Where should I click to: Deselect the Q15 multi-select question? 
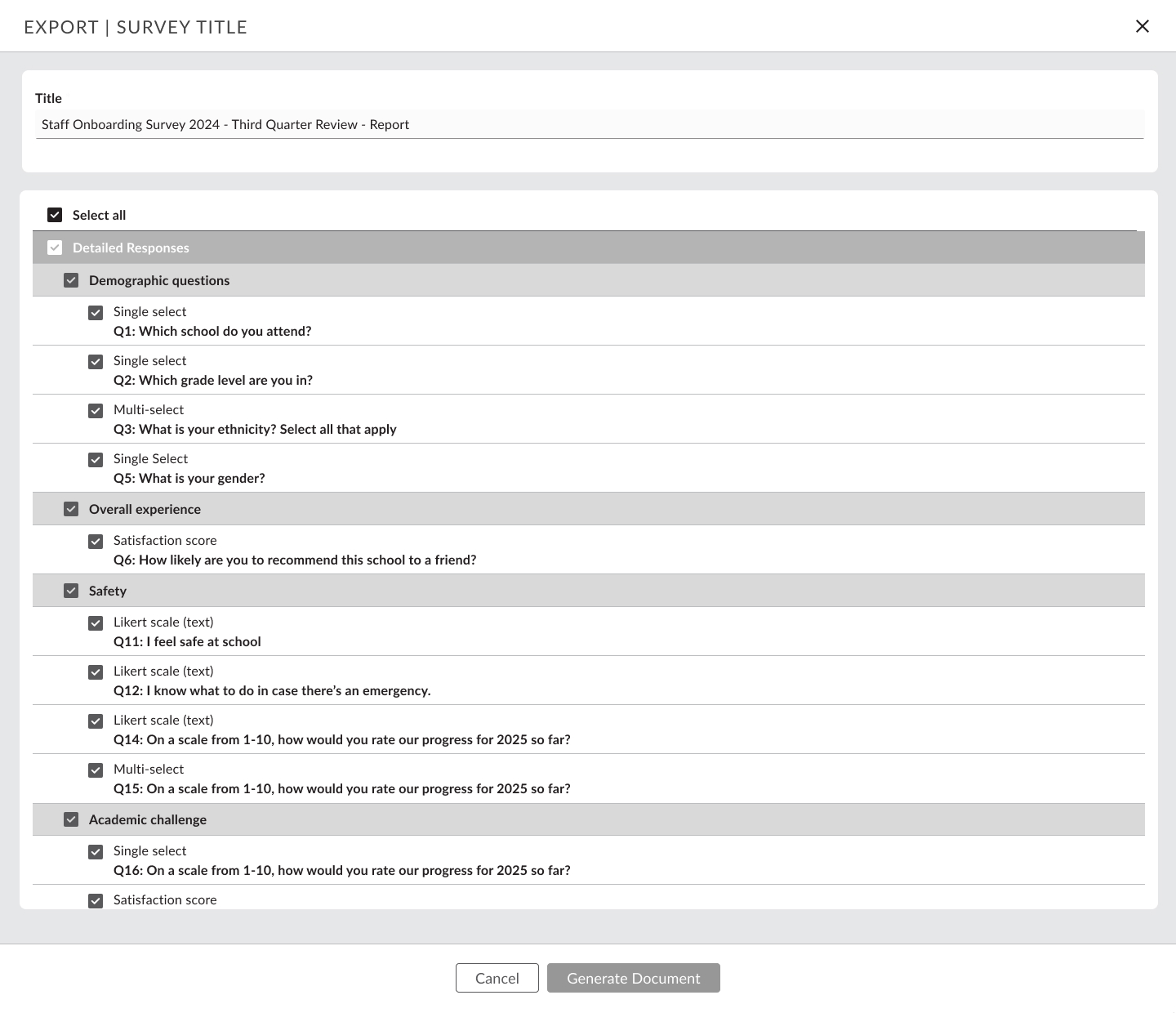[96, 770]
